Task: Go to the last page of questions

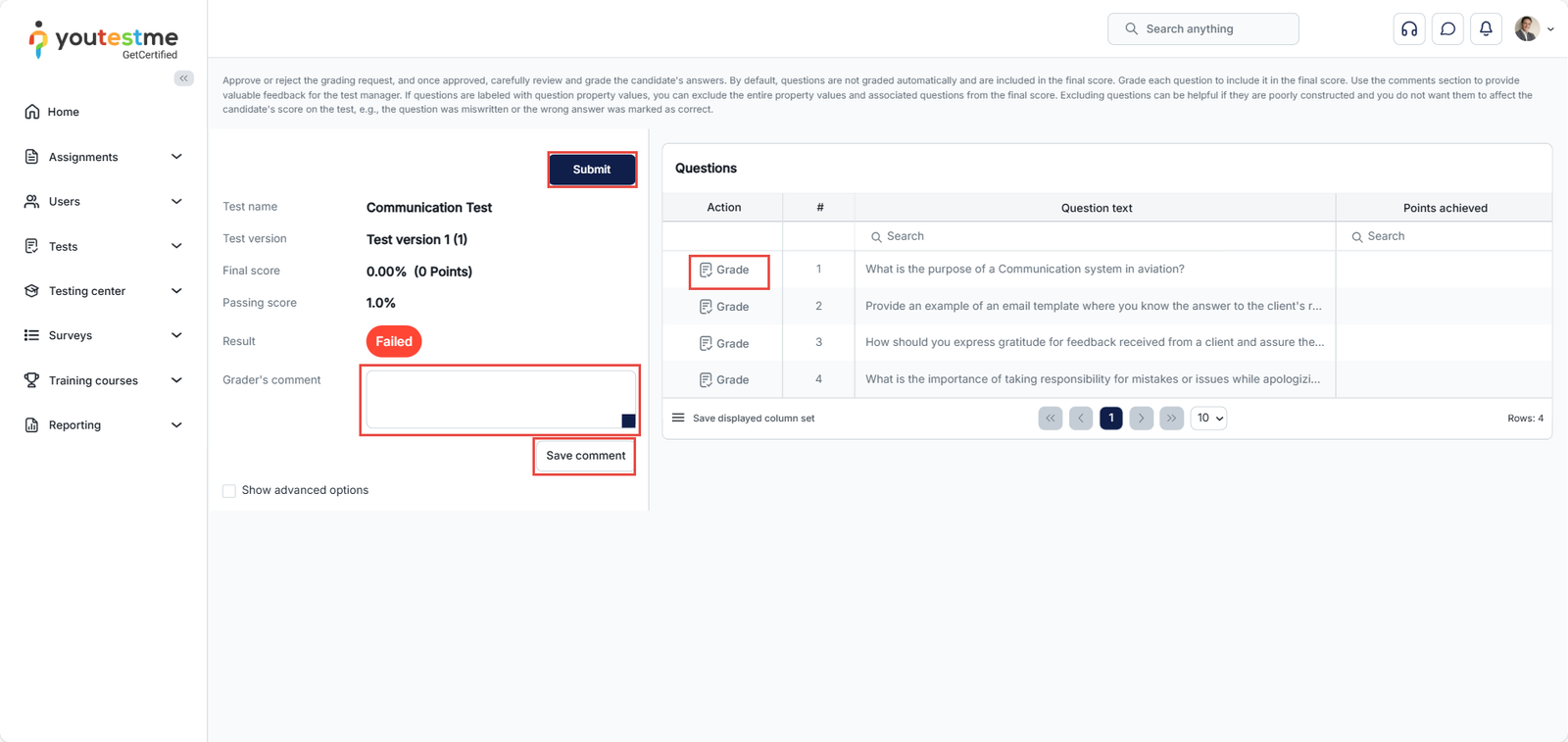Action: [x=1171, y=418]
